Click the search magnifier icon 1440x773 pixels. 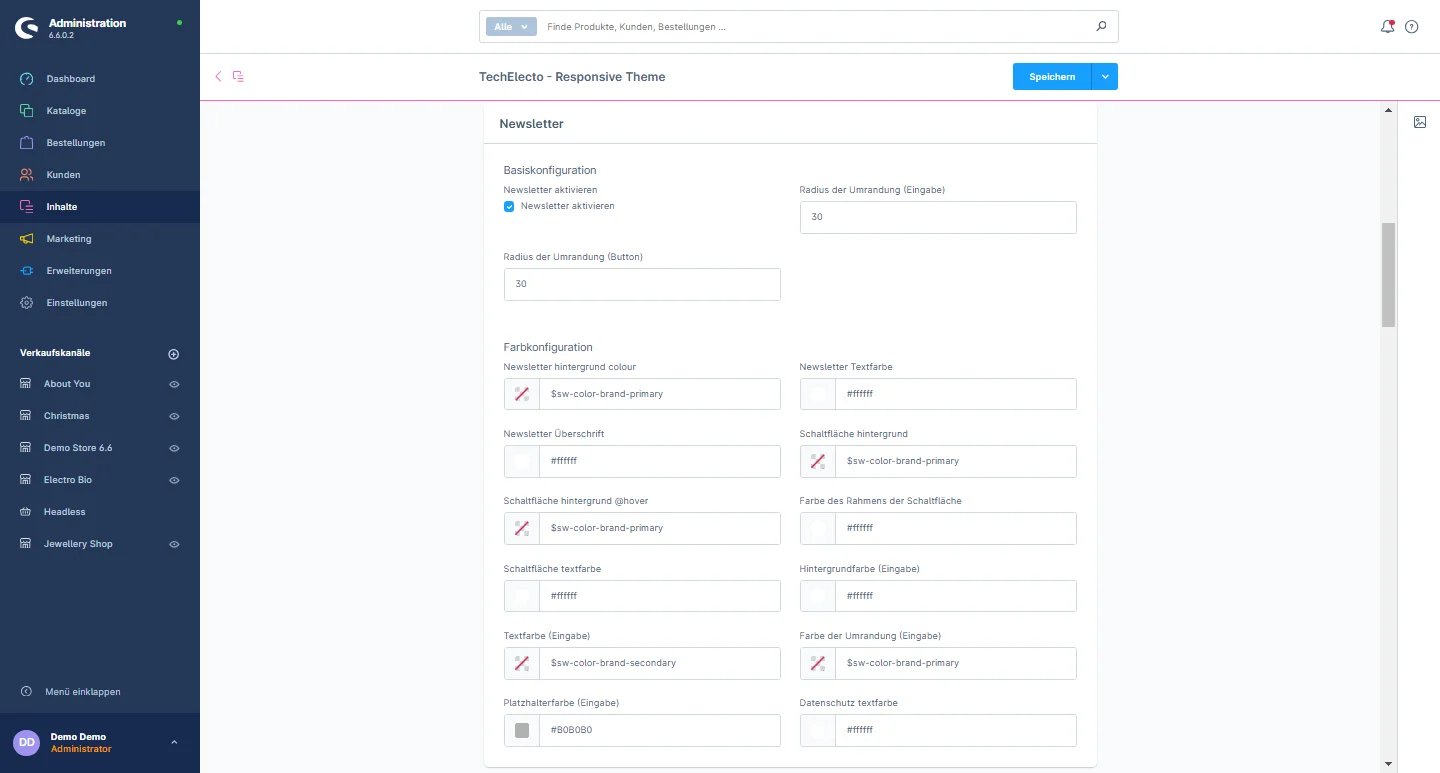point(1101,27)
